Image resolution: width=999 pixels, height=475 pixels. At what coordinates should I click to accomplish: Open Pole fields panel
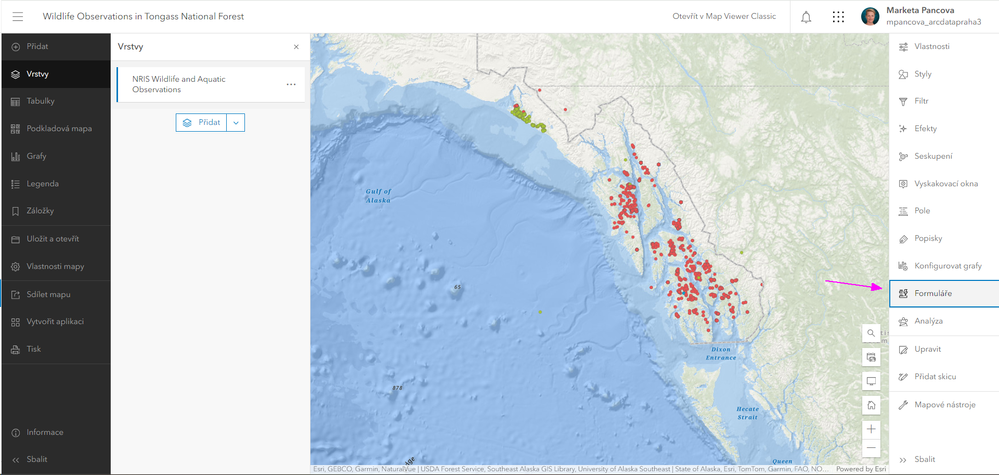[x=944, y=211]
